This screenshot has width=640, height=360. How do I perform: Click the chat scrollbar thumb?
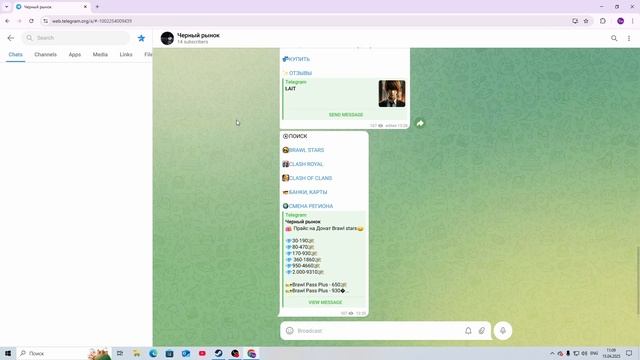coord(638,280)
